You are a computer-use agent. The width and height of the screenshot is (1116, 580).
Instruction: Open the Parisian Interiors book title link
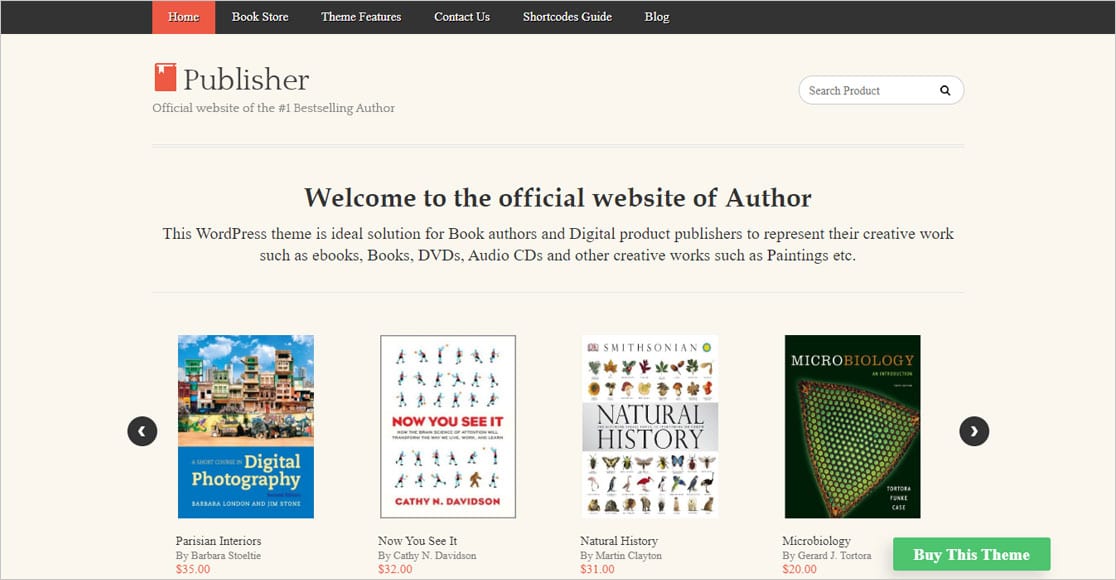(219, 541)
